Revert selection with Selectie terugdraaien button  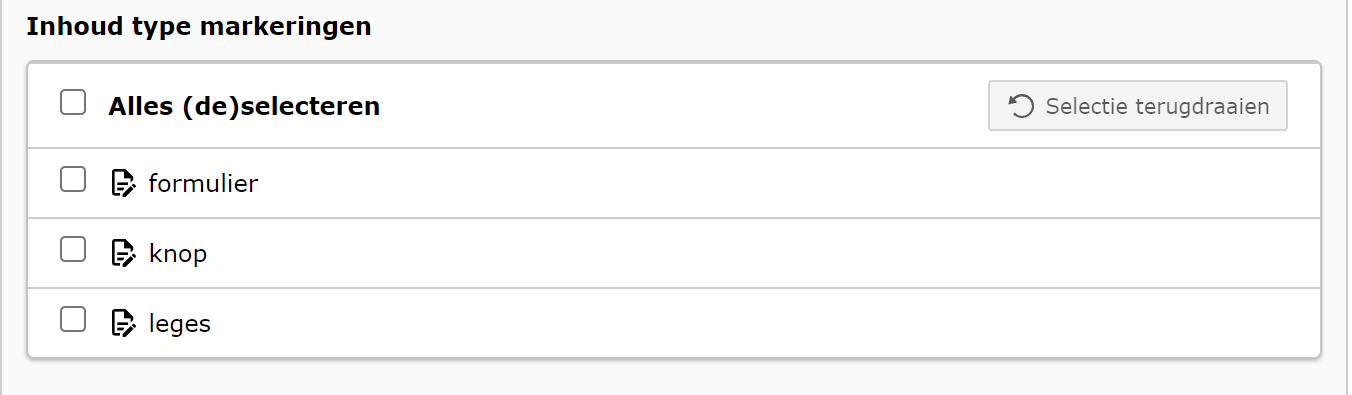tap(1138, 106)
